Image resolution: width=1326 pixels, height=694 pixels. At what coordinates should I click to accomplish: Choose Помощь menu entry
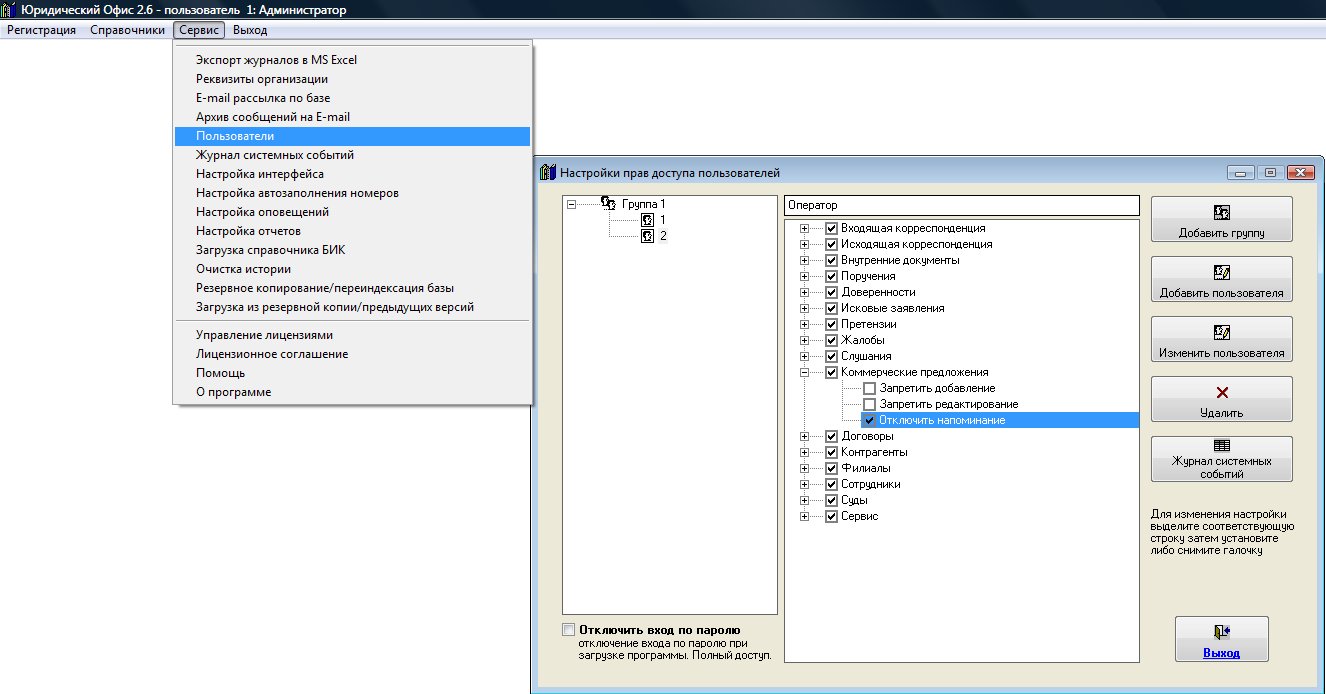click(x=352, y=373)
